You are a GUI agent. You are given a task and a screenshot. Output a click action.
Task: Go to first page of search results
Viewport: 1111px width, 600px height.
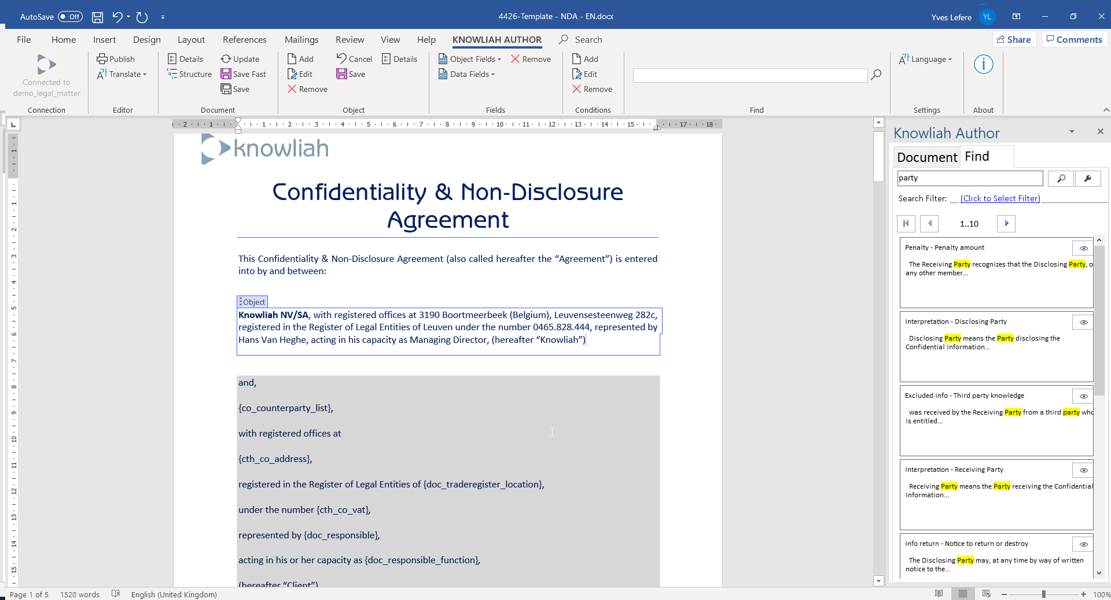(x=906, y=224)
